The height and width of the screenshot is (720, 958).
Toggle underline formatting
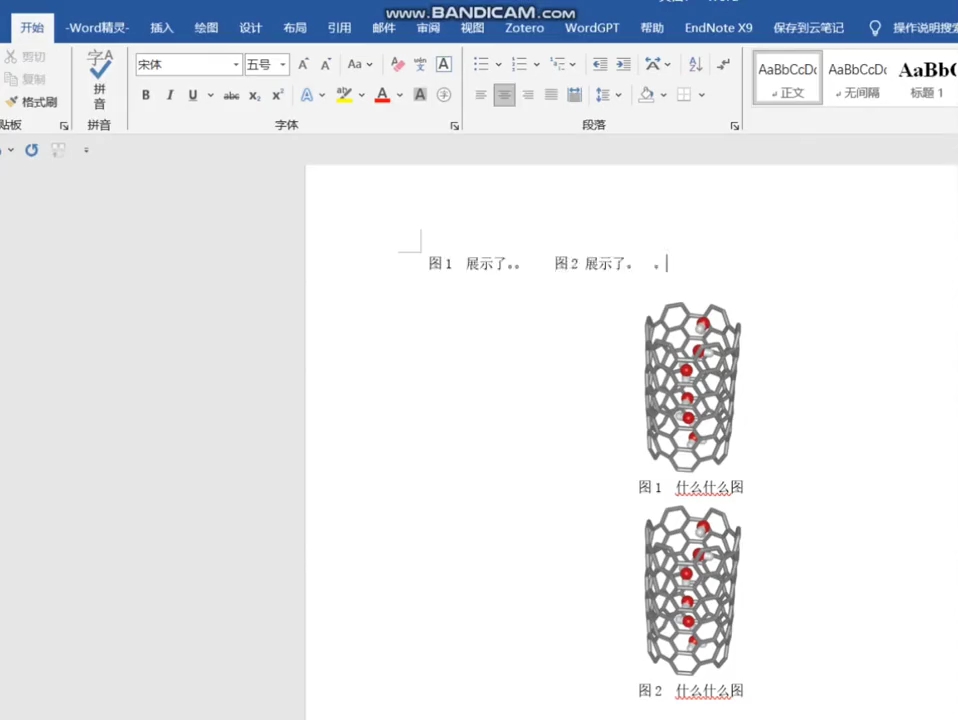click(x=192, y=95)
